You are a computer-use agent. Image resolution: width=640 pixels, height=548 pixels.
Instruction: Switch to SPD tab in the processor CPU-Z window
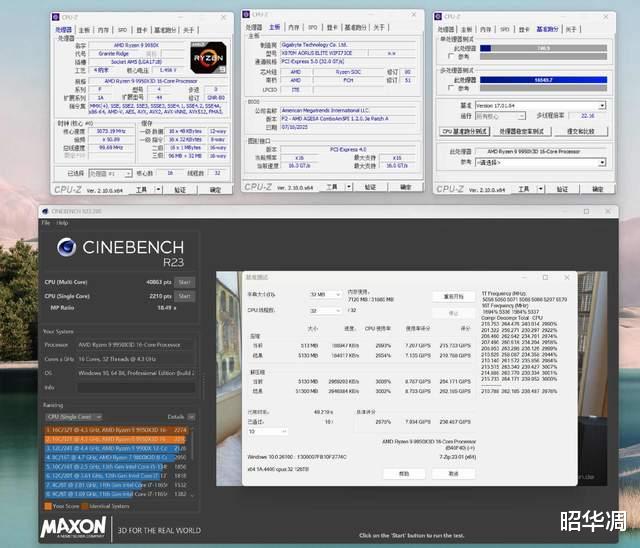click(x=122, y=30)
